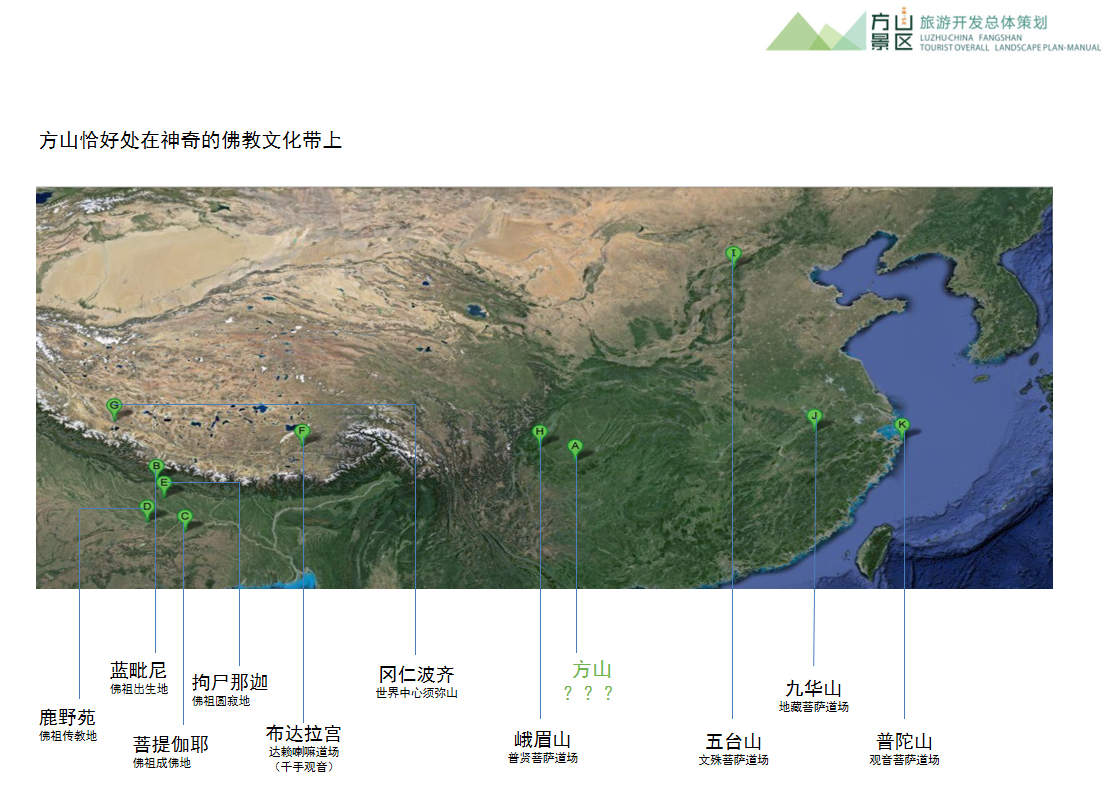Select the green map pin labeled B
The height and width of the screenshot is (793, 1110).
(156, 466)
